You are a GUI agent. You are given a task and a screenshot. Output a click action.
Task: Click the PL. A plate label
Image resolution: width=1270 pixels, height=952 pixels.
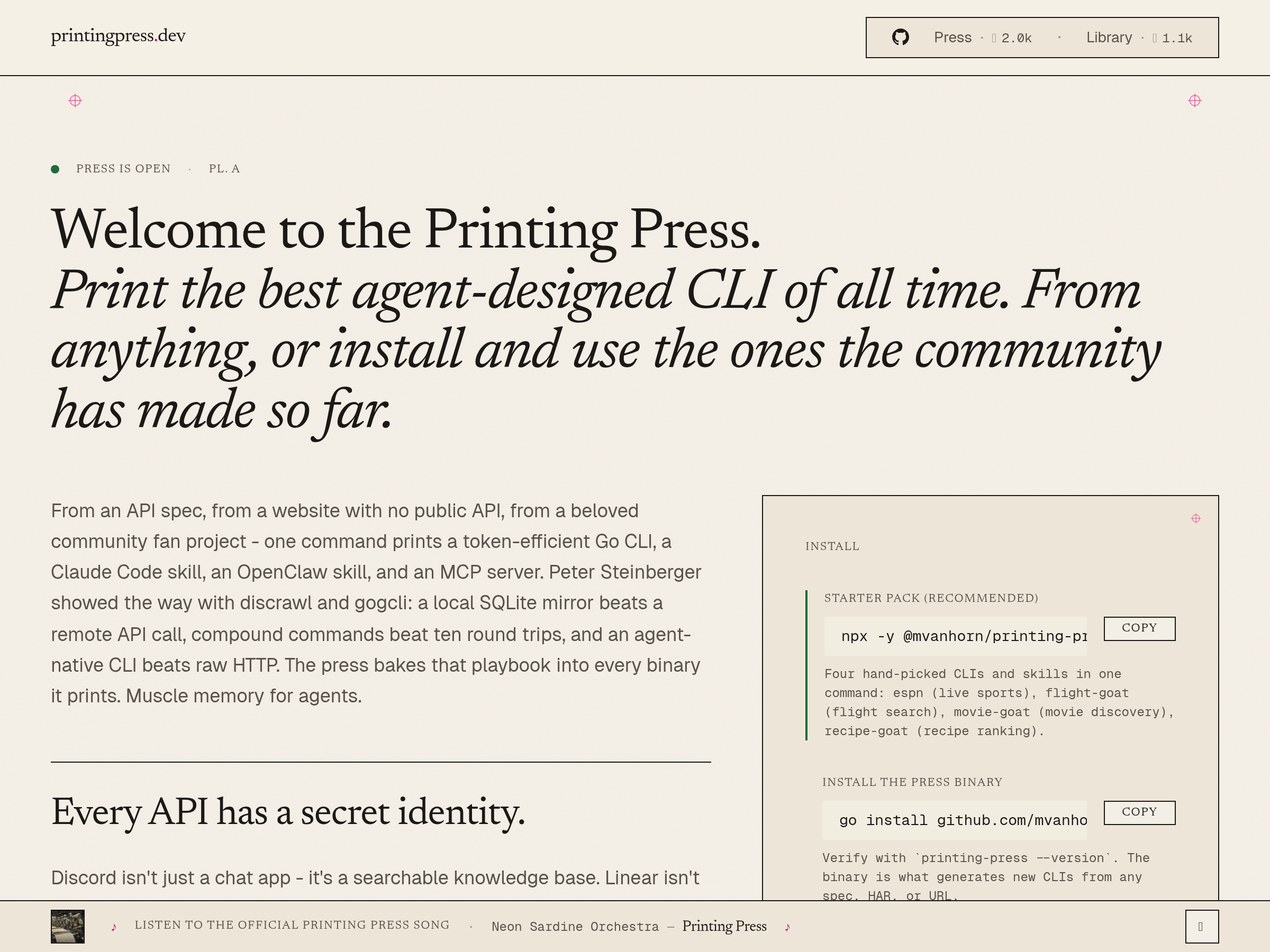point(224,169)
